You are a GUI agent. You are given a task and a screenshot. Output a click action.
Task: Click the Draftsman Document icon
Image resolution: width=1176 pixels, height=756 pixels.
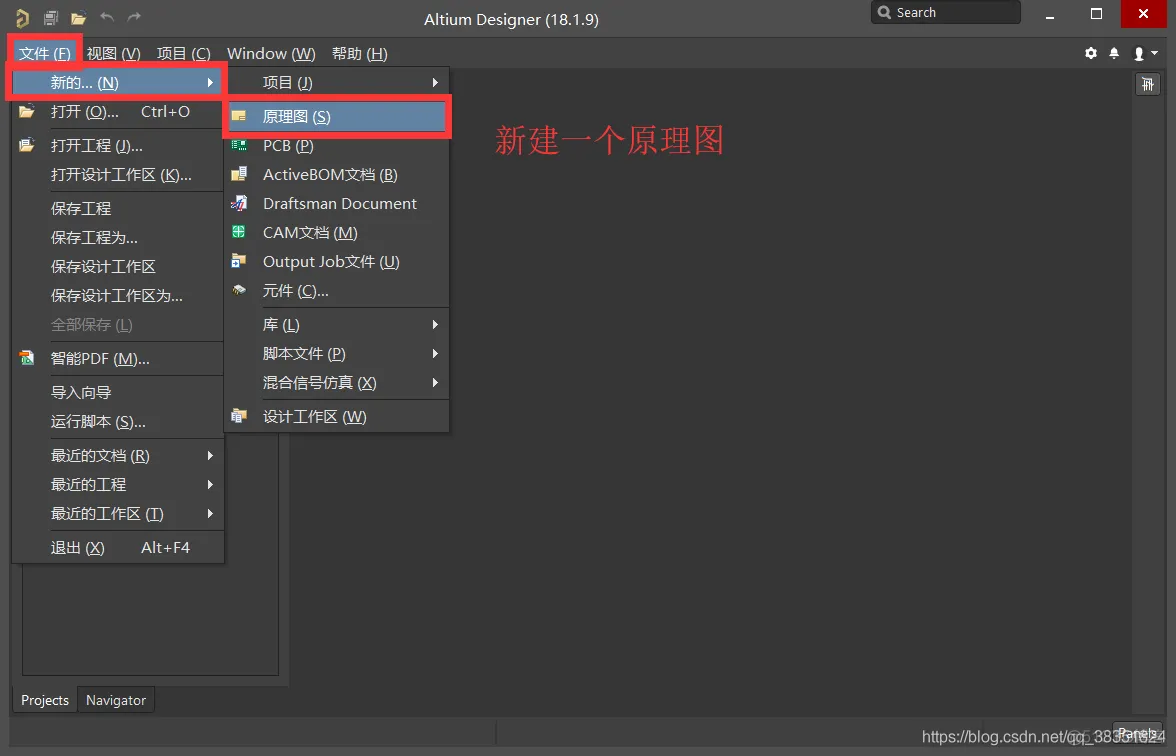[238, 203]
